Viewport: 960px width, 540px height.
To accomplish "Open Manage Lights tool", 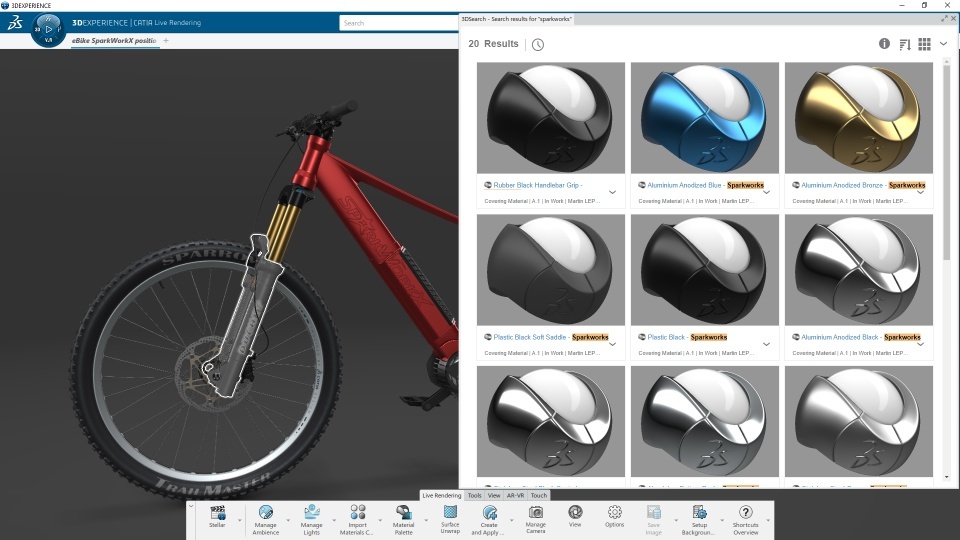I will coord(312,512).
